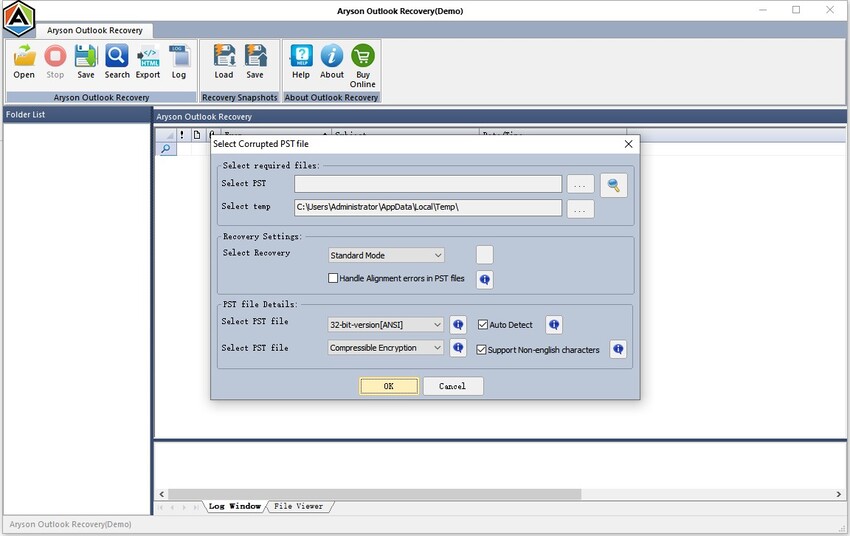Viewport: 850px width, 536px height.
Task: Switch to the File Viewer tab
Action: coord(298,507)
